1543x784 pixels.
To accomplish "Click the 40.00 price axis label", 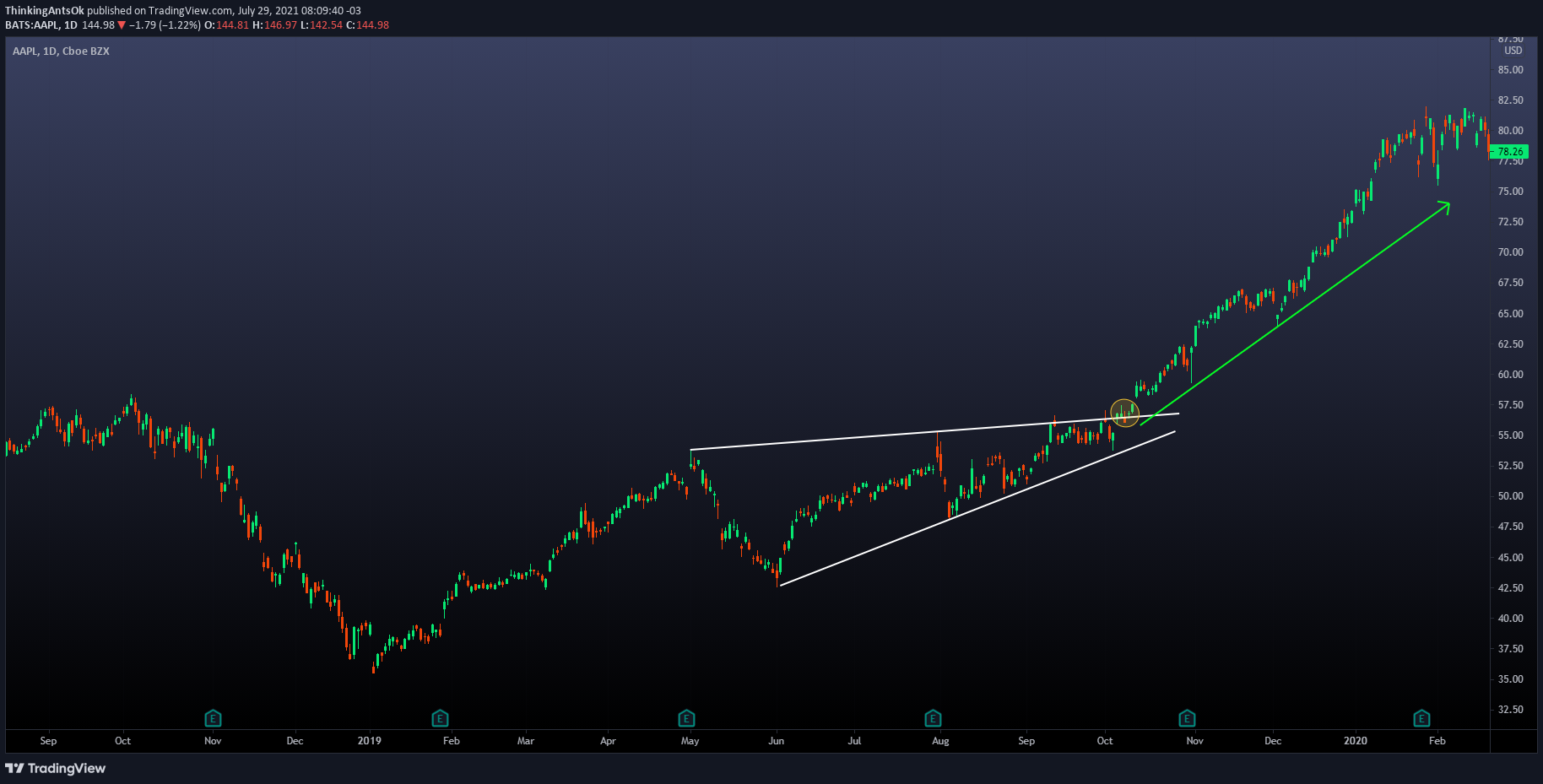I will pos(1510,619).
